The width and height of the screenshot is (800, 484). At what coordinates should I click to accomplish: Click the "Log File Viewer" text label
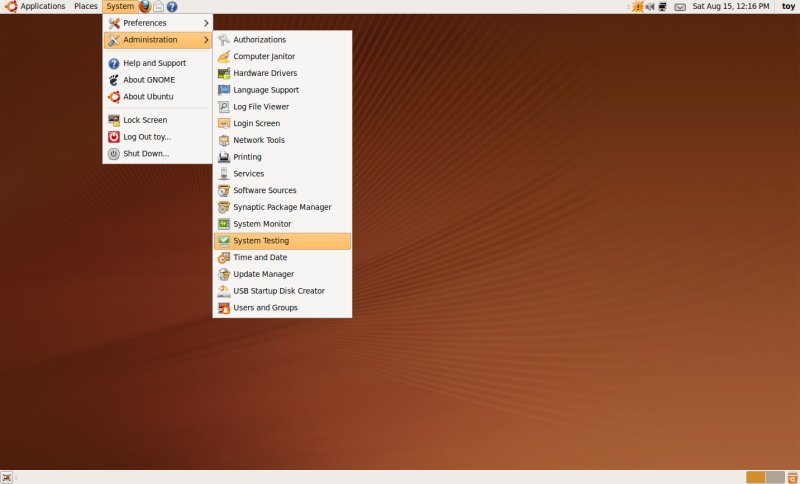[x=261, y=107]
